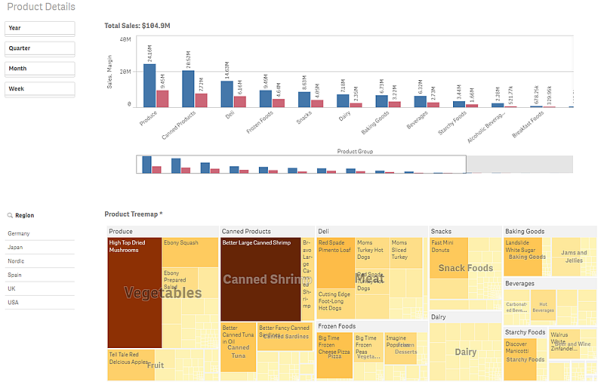This screenshot has width=604, height=385.
Task: Select Cutting Edge Foot-Long Hot Dogs tile
Action: pyautogui.click(x=336, y=304)
